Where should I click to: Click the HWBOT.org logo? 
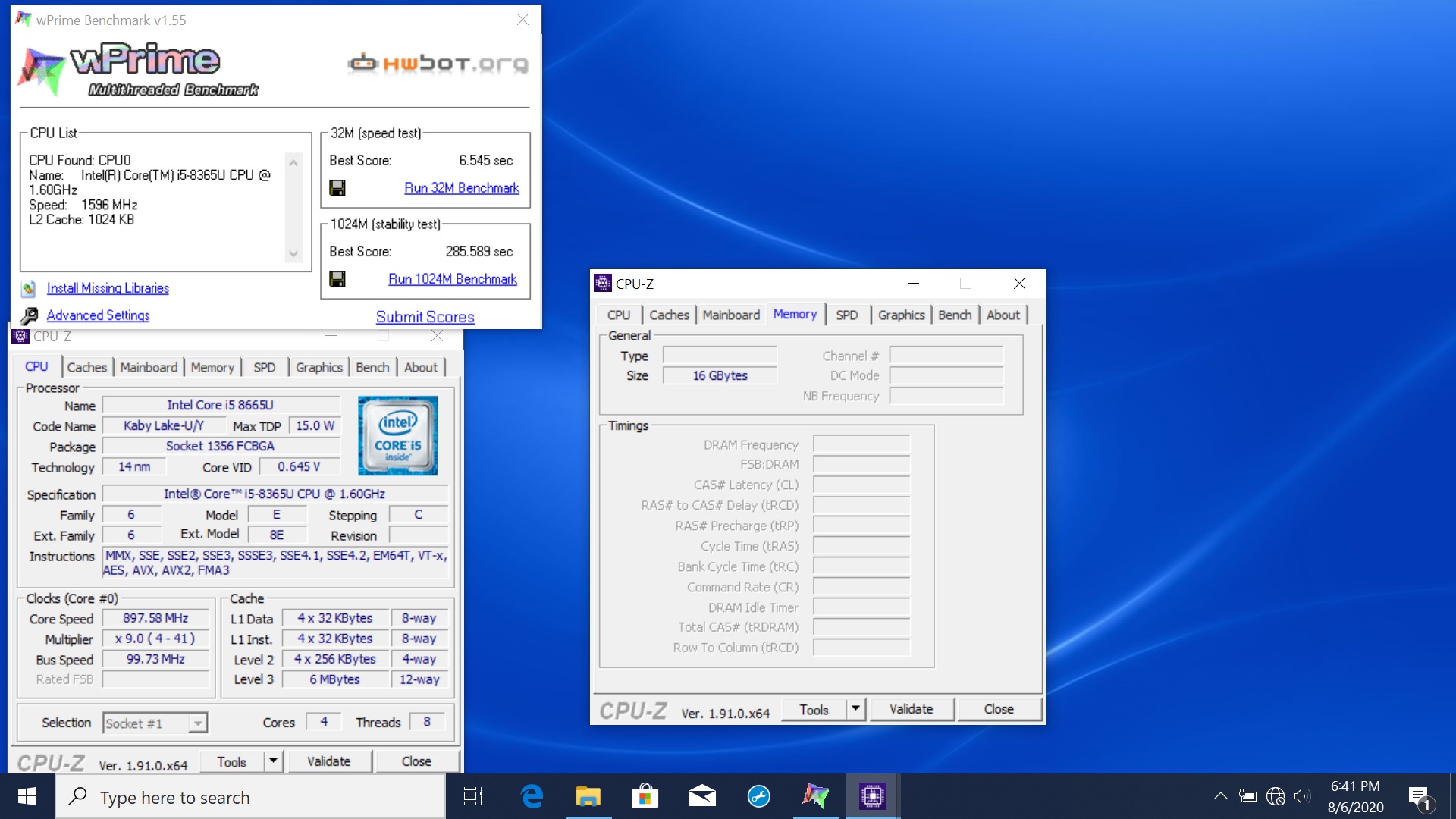pyautogui.click(x=438, y=64)
